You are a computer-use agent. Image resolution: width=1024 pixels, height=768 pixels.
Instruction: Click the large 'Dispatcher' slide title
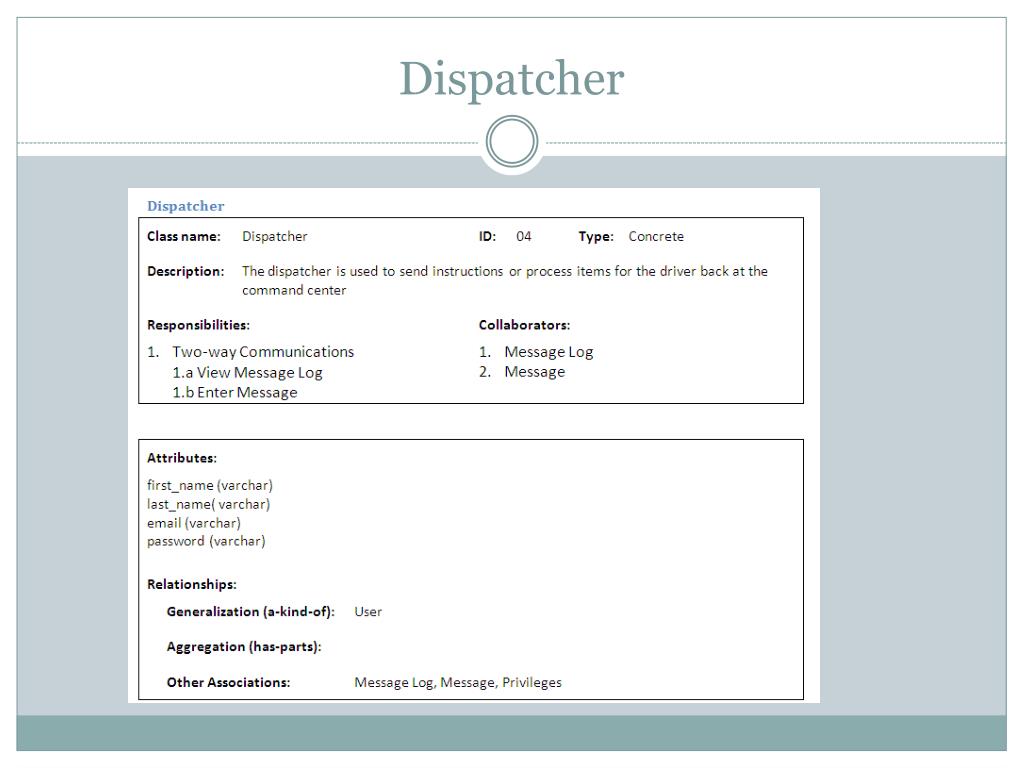(511, 80)
